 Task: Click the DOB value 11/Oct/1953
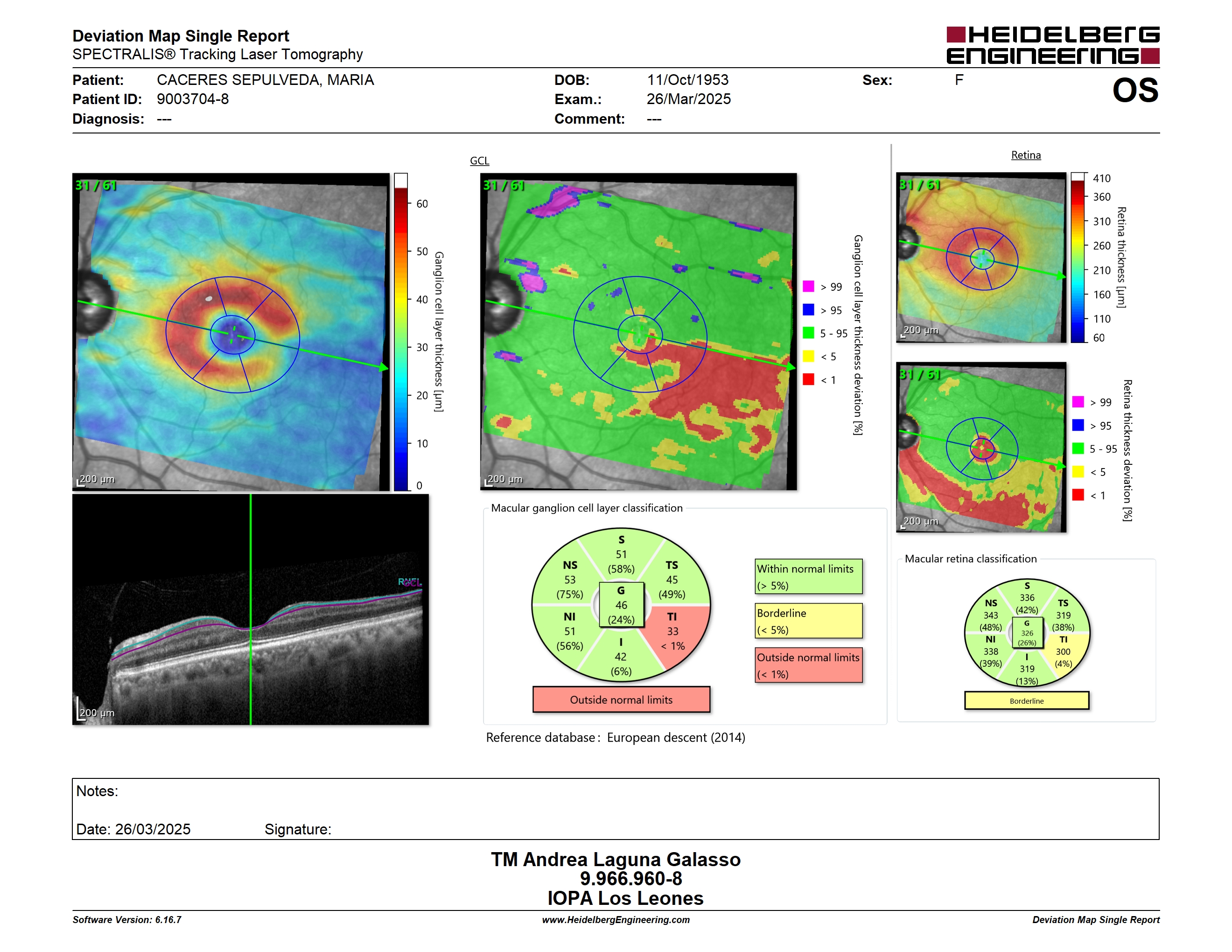(x=688, y=79)
